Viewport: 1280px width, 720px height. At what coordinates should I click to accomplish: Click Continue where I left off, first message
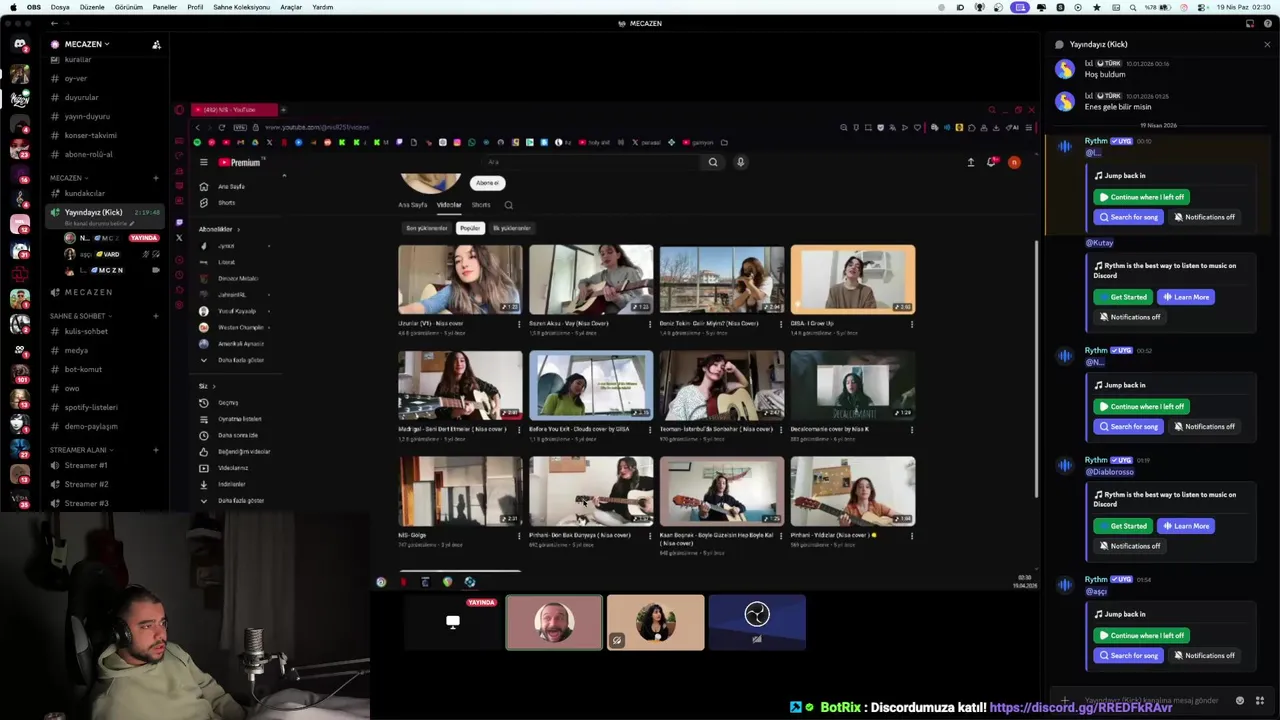pos(1141,197)
